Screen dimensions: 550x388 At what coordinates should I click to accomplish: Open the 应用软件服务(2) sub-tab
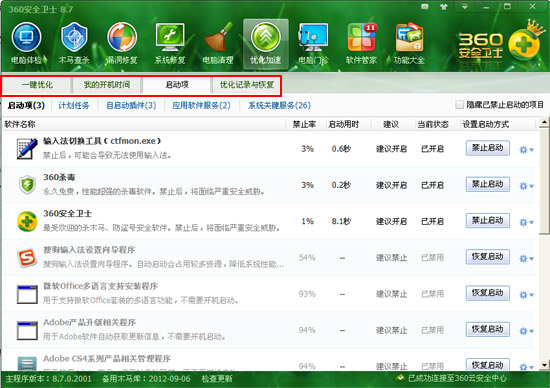(x=201, y=105)
